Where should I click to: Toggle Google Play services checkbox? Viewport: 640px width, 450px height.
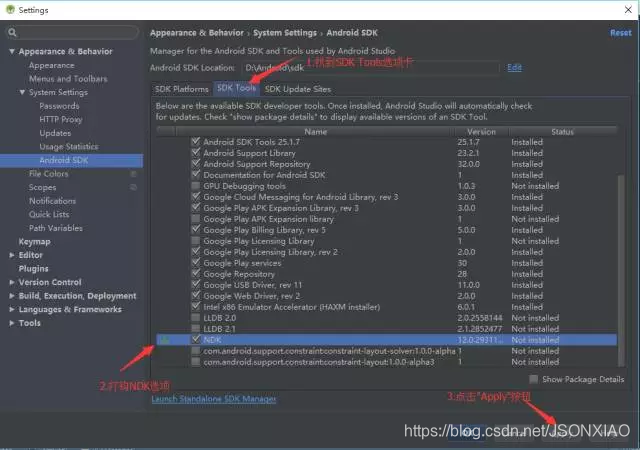point(196,263)
